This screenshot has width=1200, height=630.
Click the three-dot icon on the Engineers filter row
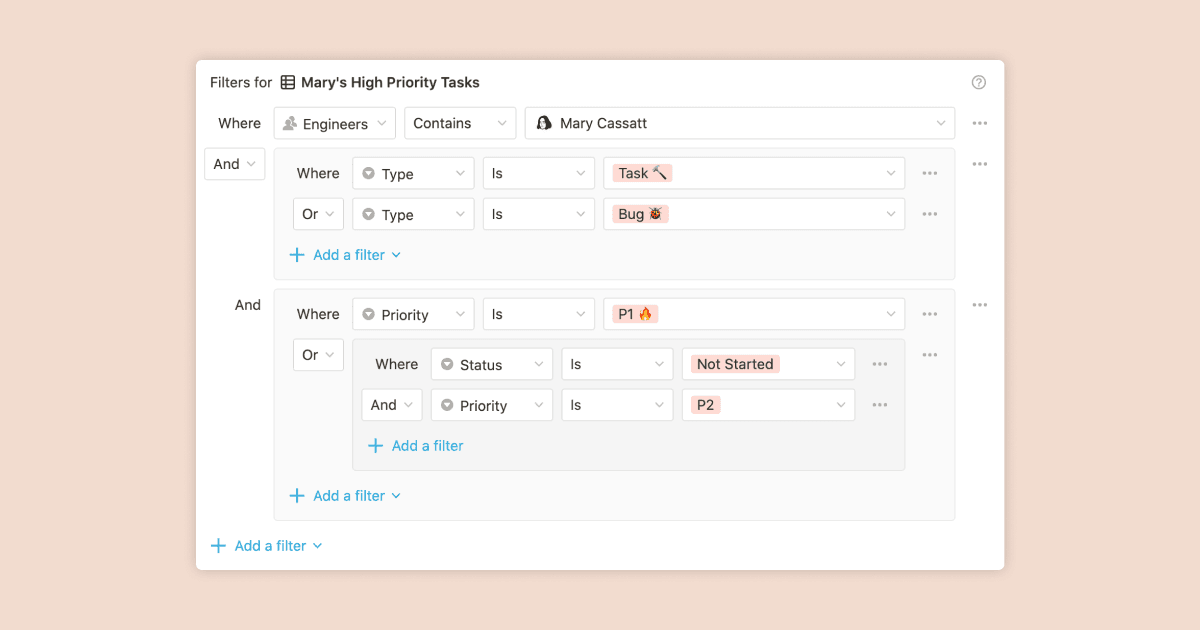tap(979, 122)
